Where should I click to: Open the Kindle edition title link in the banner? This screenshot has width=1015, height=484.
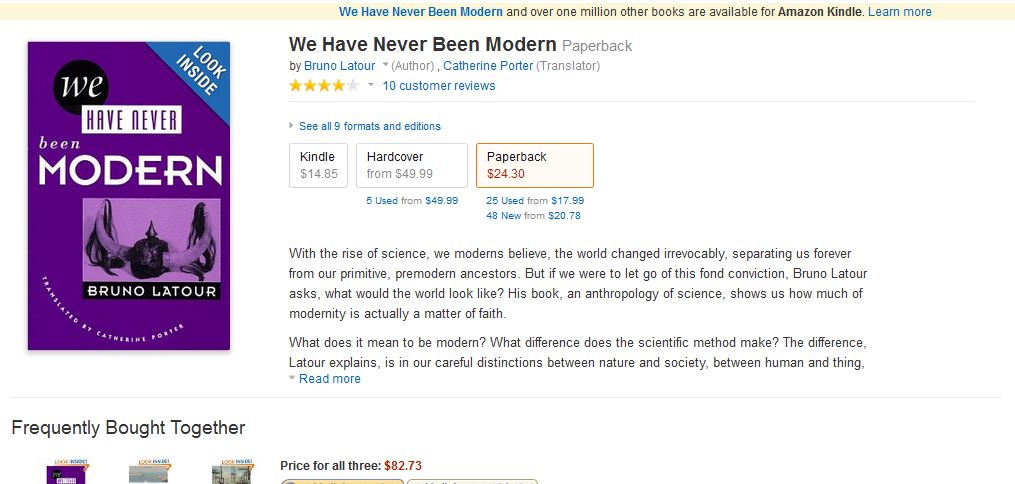(x=420, y=12)
